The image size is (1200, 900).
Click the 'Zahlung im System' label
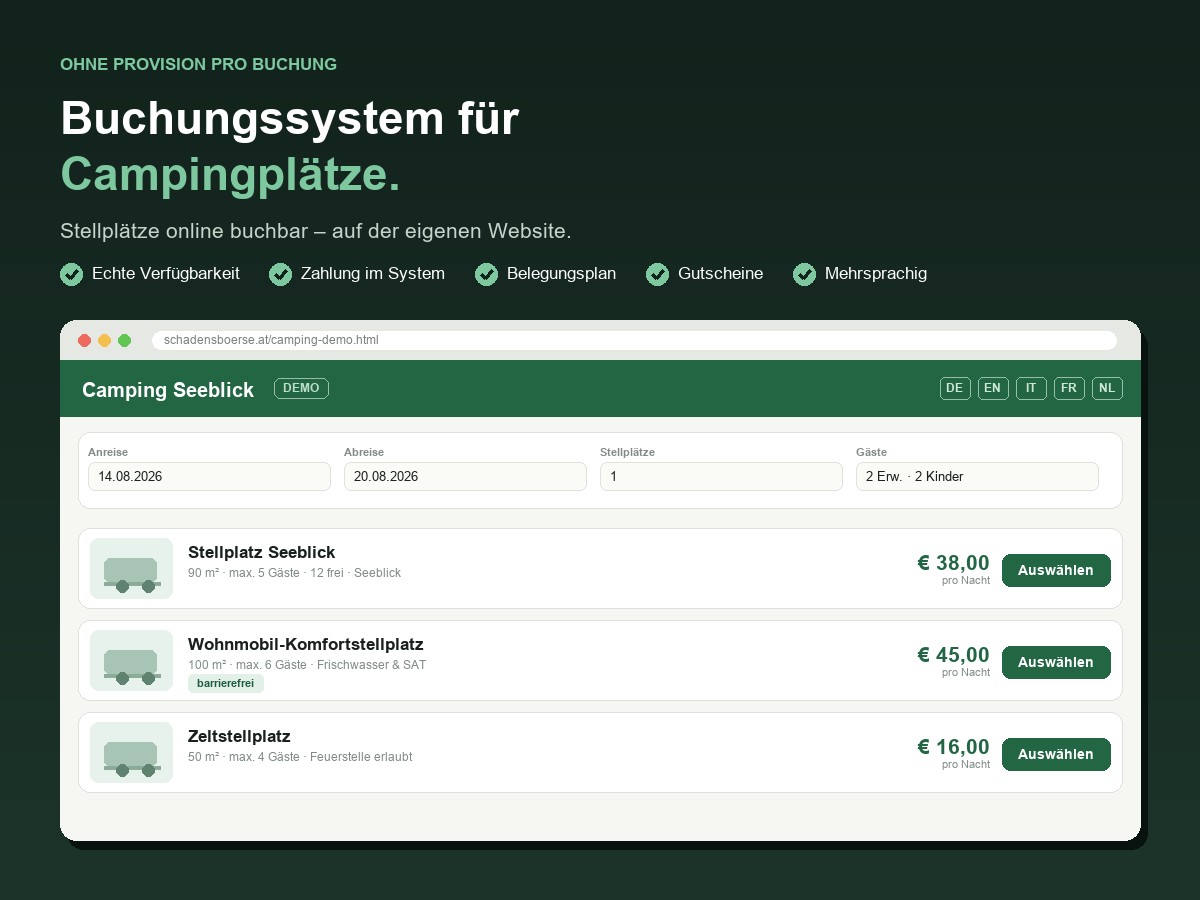tap(373, 274)
